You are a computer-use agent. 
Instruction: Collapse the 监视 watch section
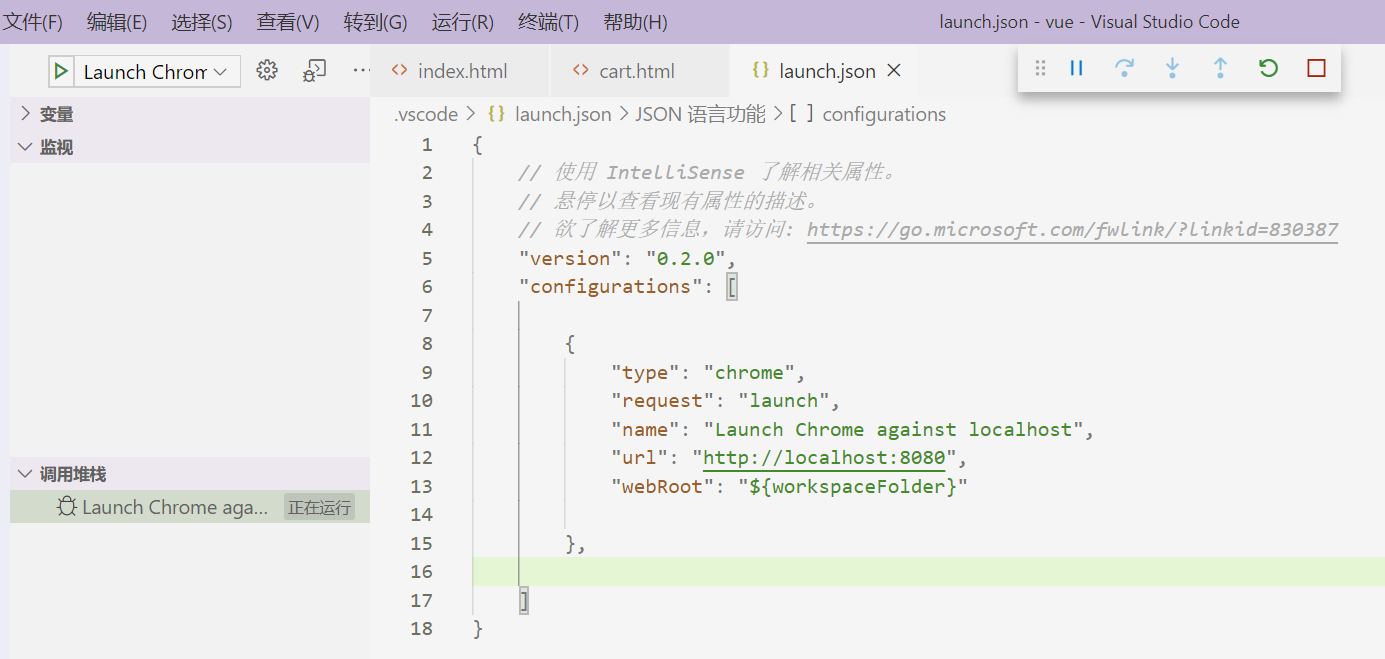(25, 147)
